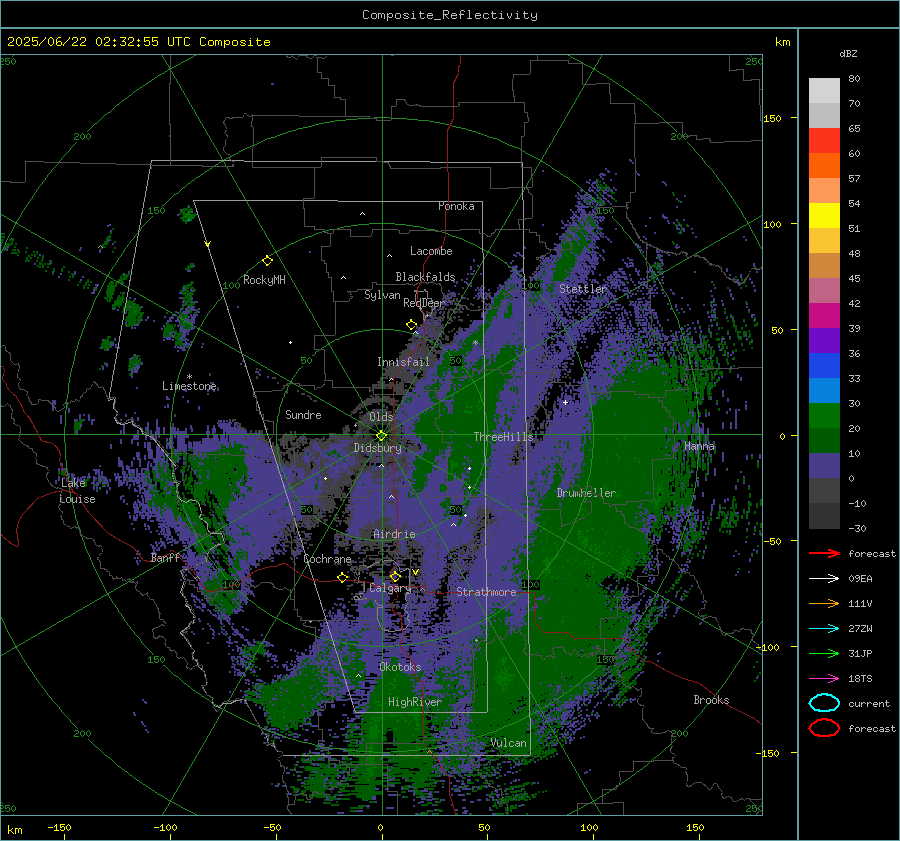This screenshot has height=841, width=900.
Task: Select the blue 33-36 dBZ swatch
Action: tap(824, 365)
